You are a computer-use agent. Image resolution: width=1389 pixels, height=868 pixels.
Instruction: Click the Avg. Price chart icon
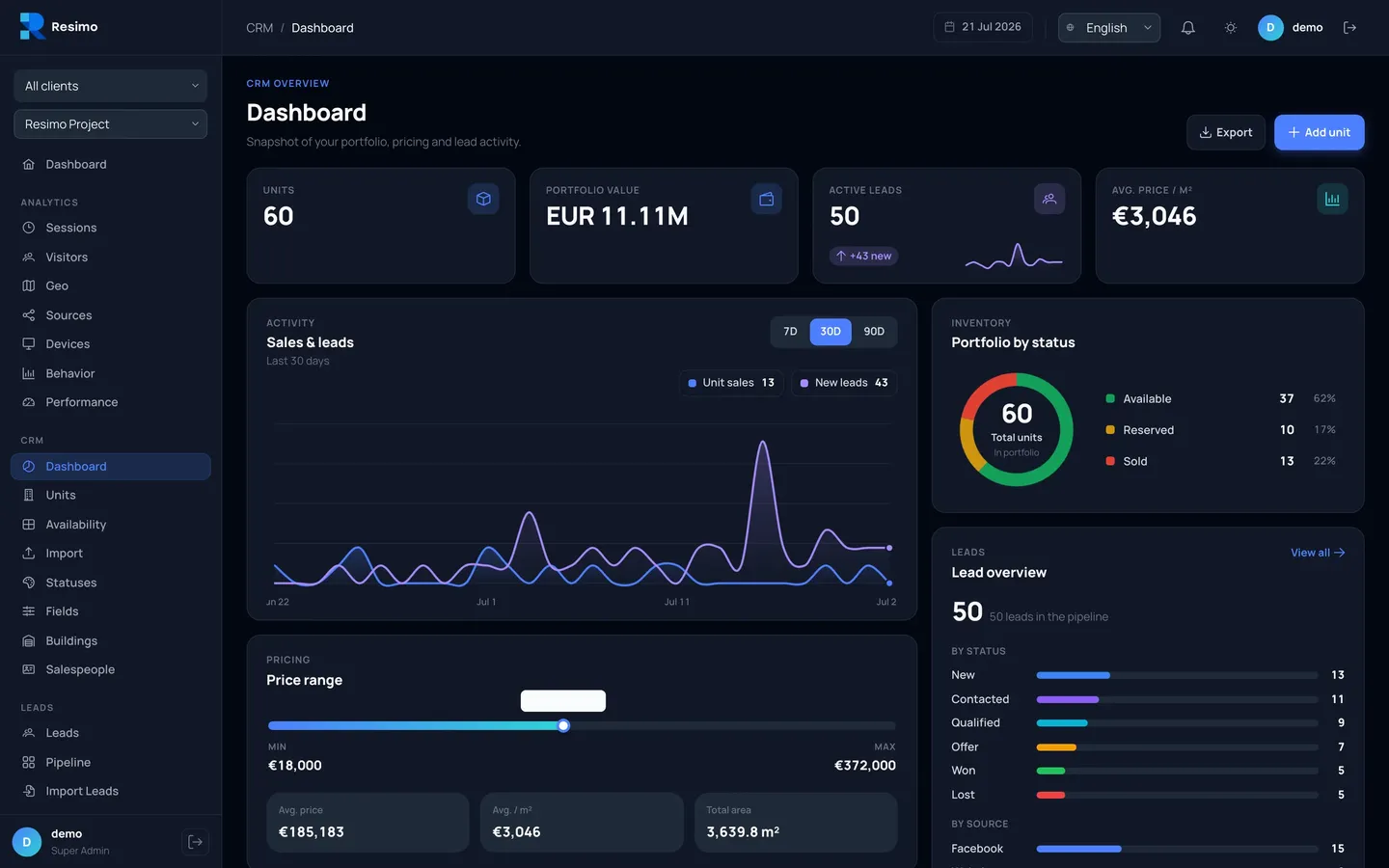tap(1332, 199)
